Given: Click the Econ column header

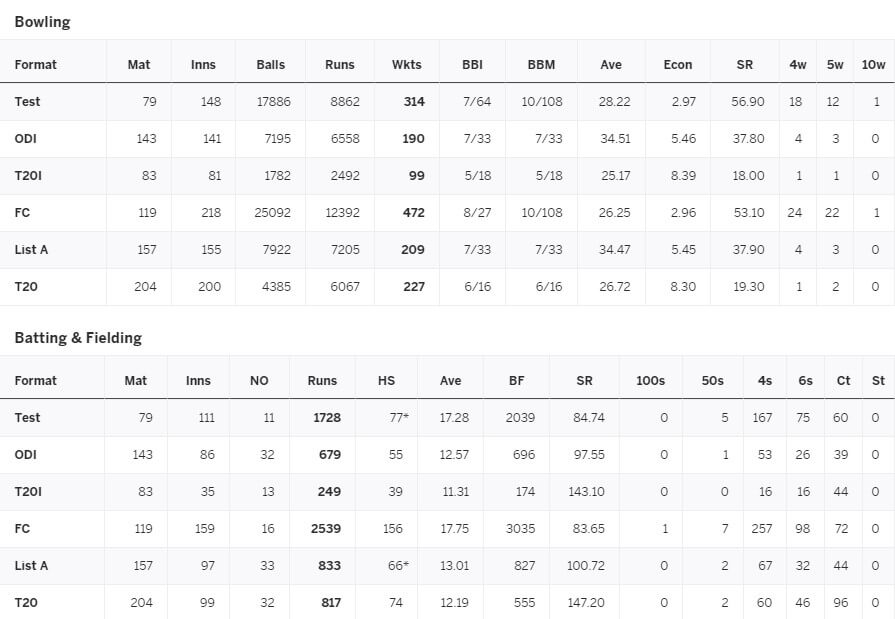Looking at the screenshot, I should (x=677, y=64).
